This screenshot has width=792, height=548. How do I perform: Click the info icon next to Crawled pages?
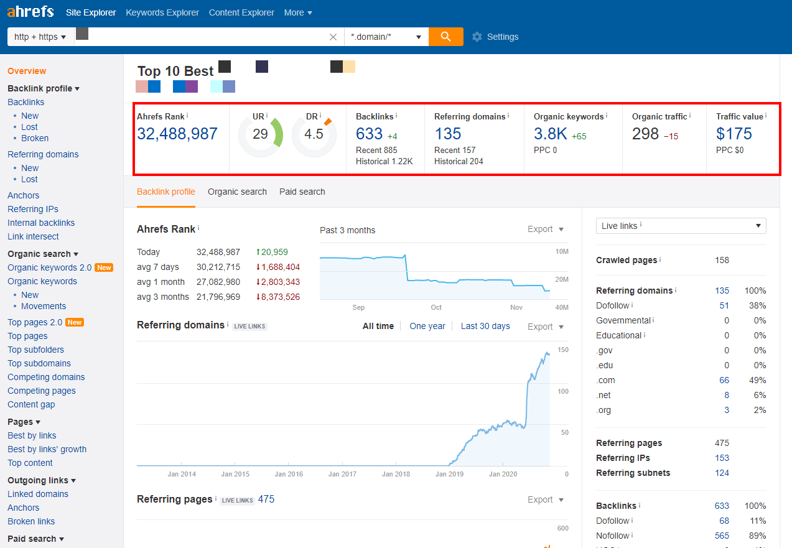click(x=660, y=260)
